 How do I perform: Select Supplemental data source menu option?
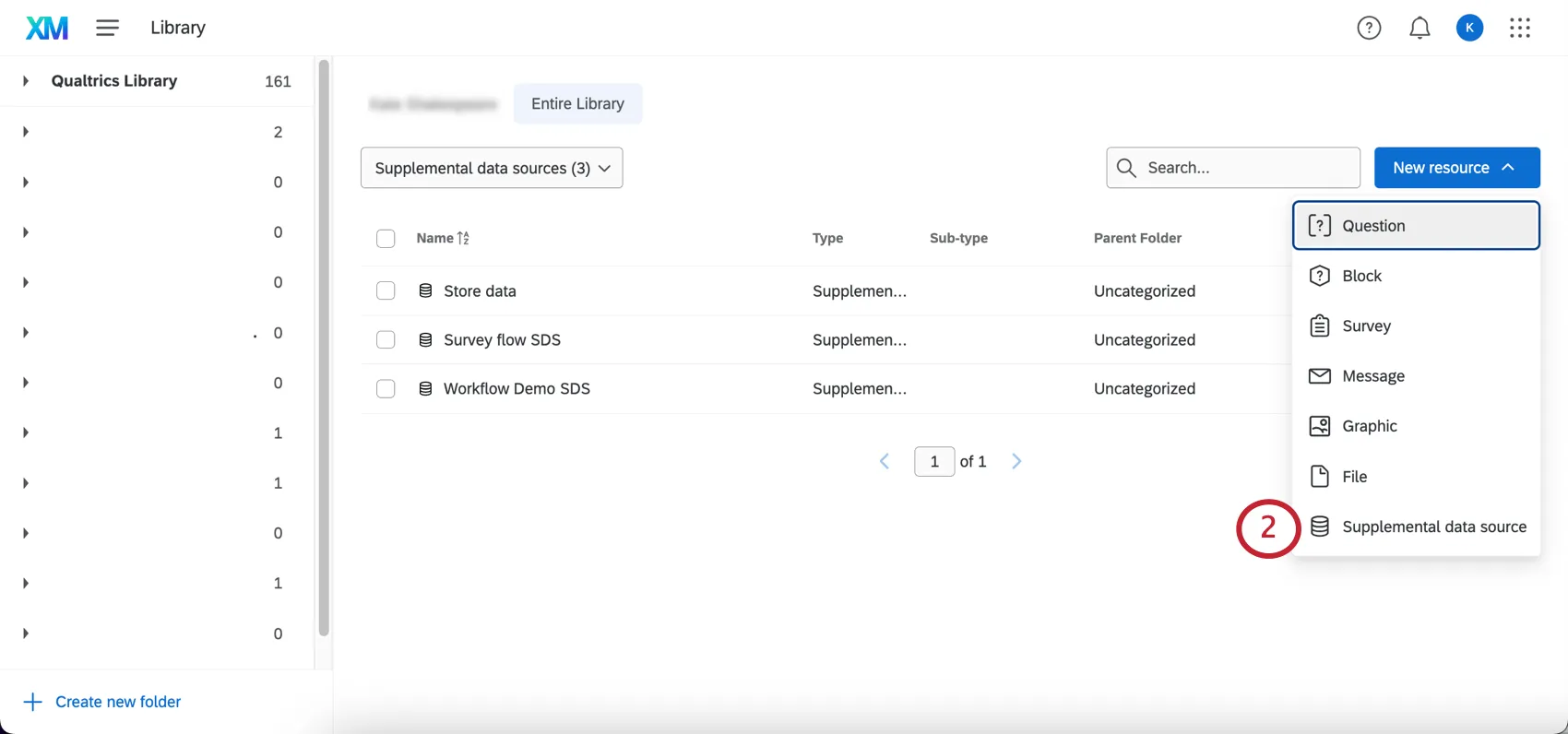point(1433,527)
